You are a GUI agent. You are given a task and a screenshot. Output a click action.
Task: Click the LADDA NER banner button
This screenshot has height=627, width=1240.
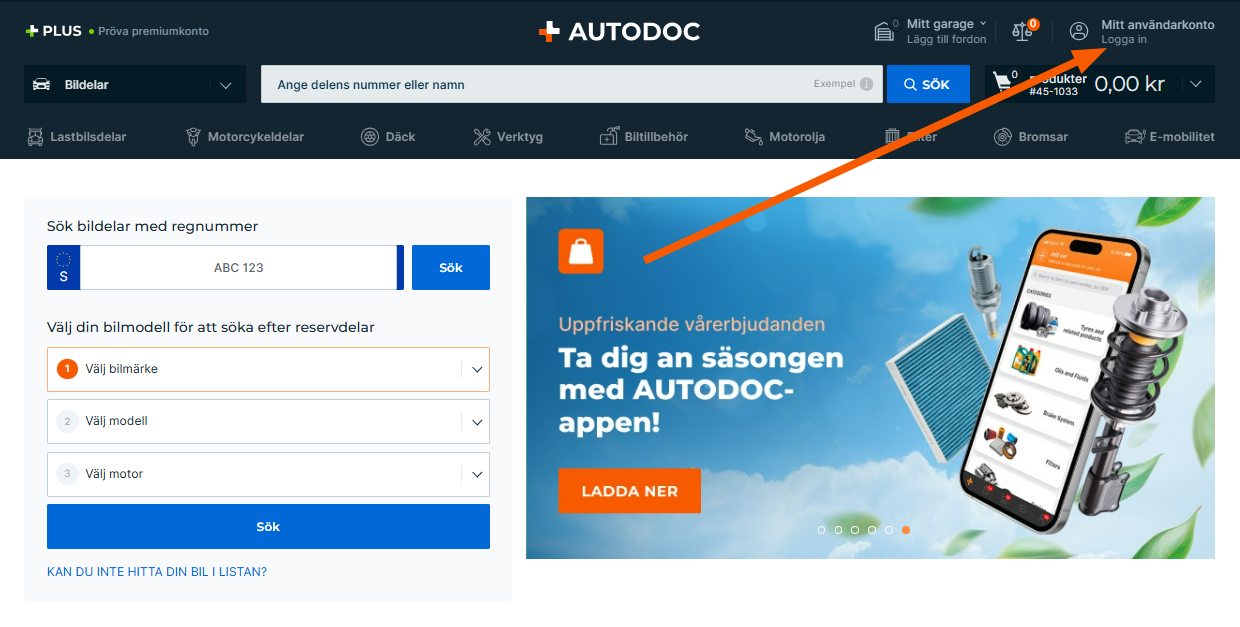(629, 491)
